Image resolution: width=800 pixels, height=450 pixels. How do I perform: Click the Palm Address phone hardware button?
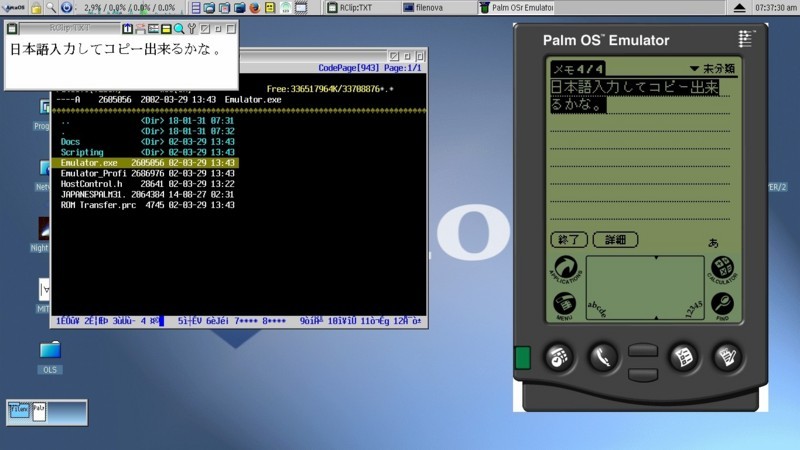click(x=603, y=357)
